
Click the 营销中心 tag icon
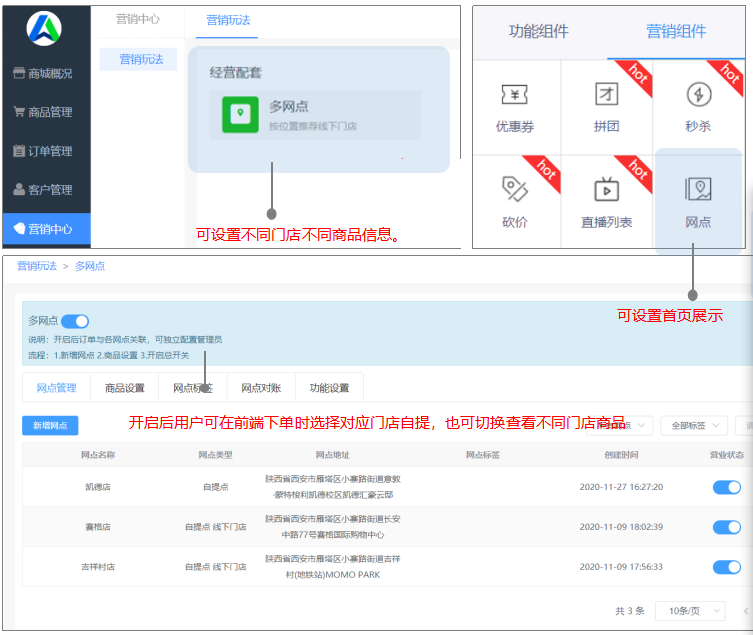click(19, 228)
